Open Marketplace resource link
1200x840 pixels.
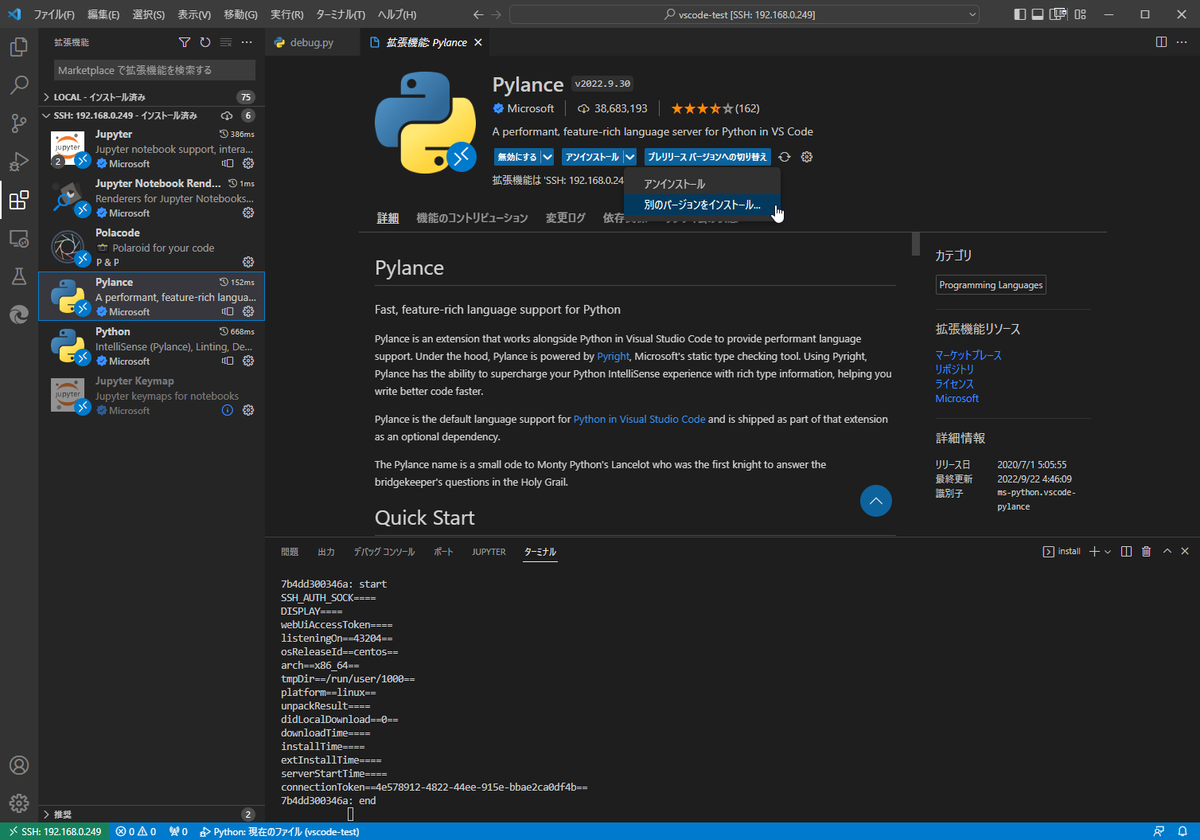click(968, 355)
